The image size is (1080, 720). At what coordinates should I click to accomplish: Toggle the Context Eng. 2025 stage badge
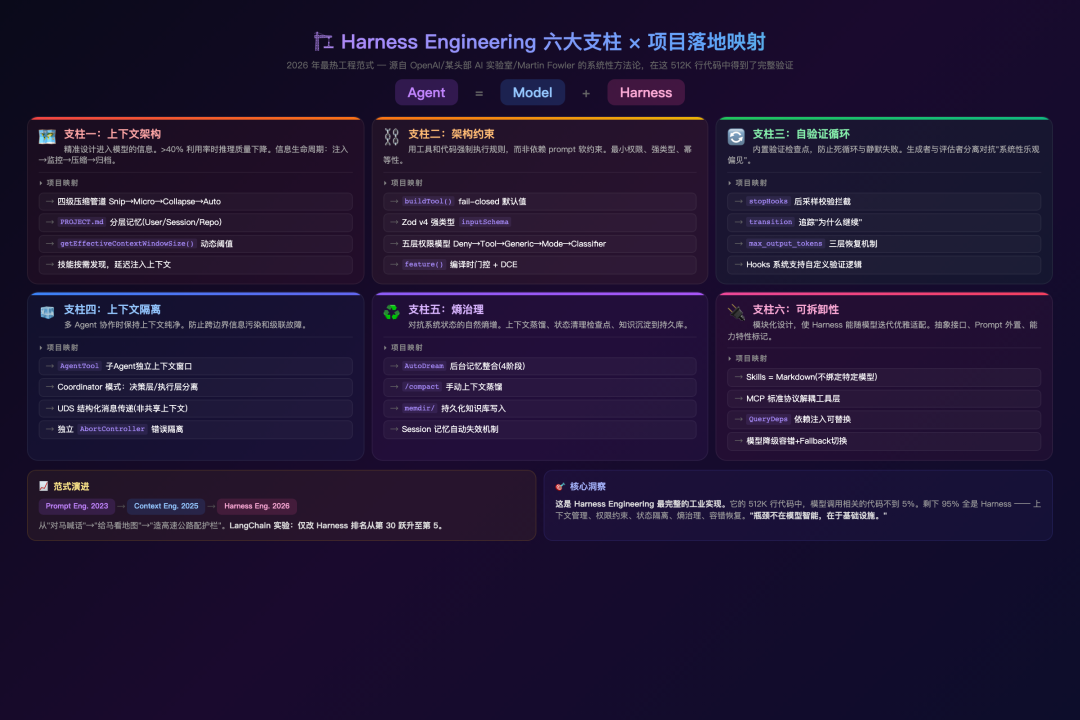(x=167, y=506)
